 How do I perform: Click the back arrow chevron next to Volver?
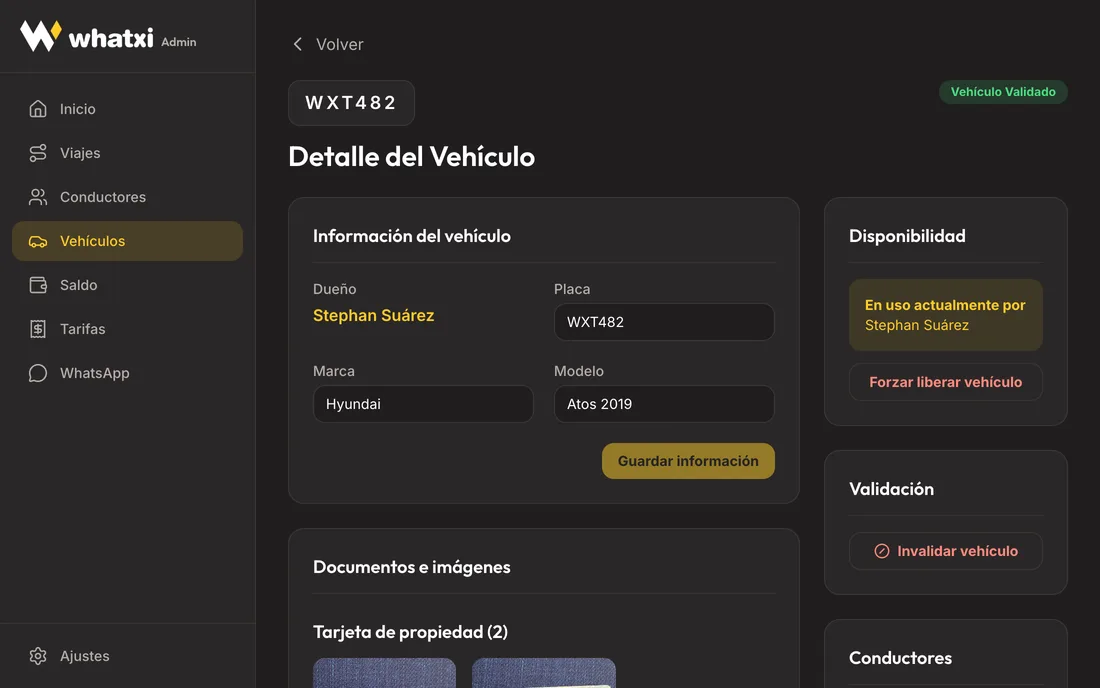297,44
